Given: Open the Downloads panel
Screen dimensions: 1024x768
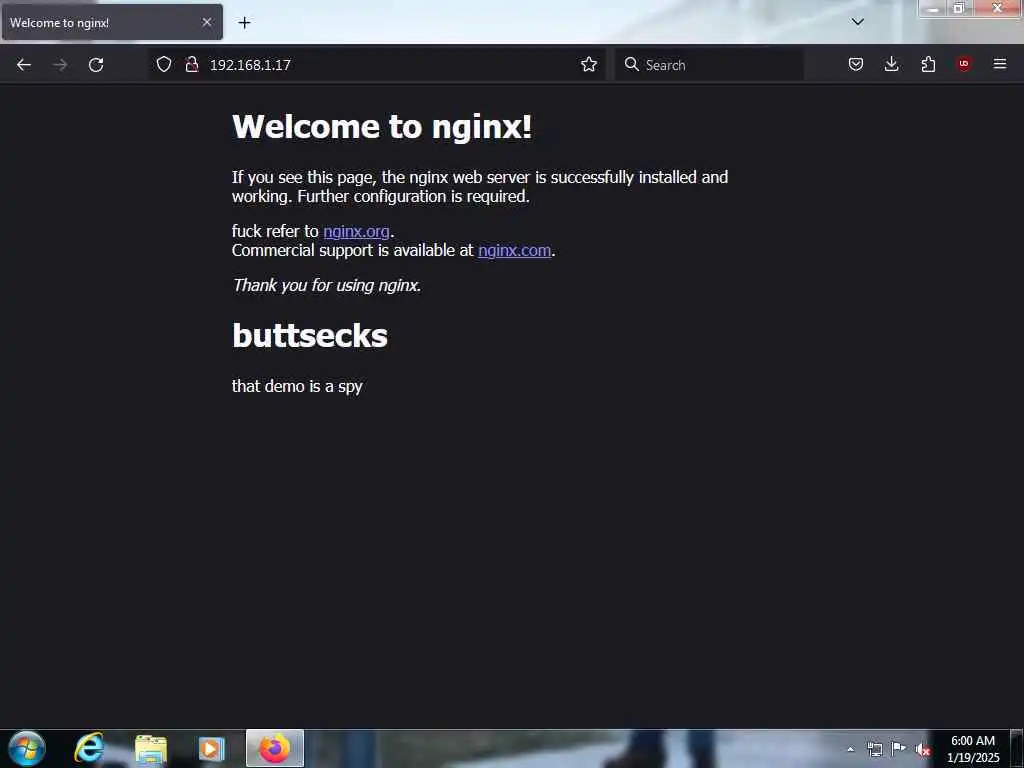Looking at the screenshot, I should (x=891, y=64).
